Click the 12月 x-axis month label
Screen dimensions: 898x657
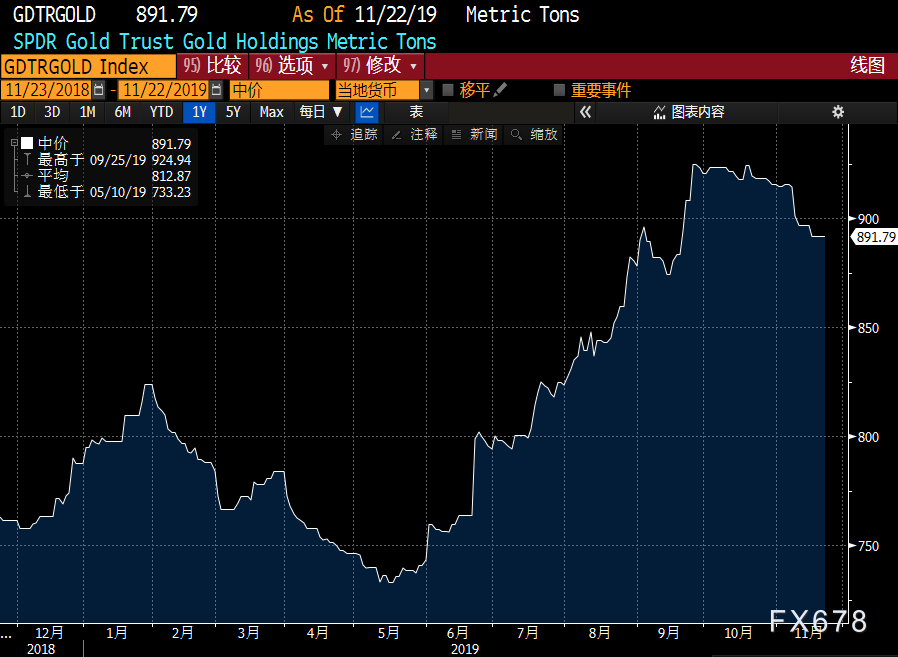(x=50, y=633)
